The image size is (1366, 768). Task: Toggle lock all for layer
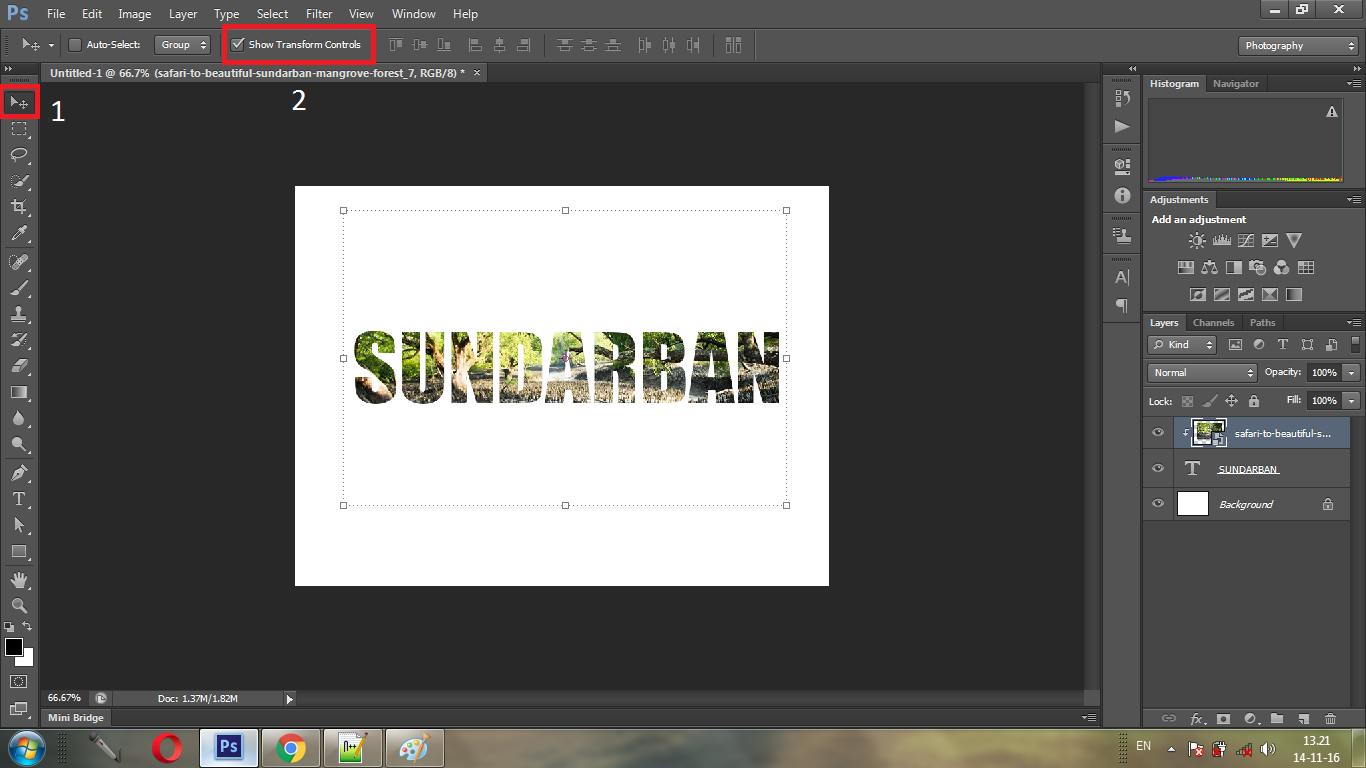click(x=1253, y=401)
